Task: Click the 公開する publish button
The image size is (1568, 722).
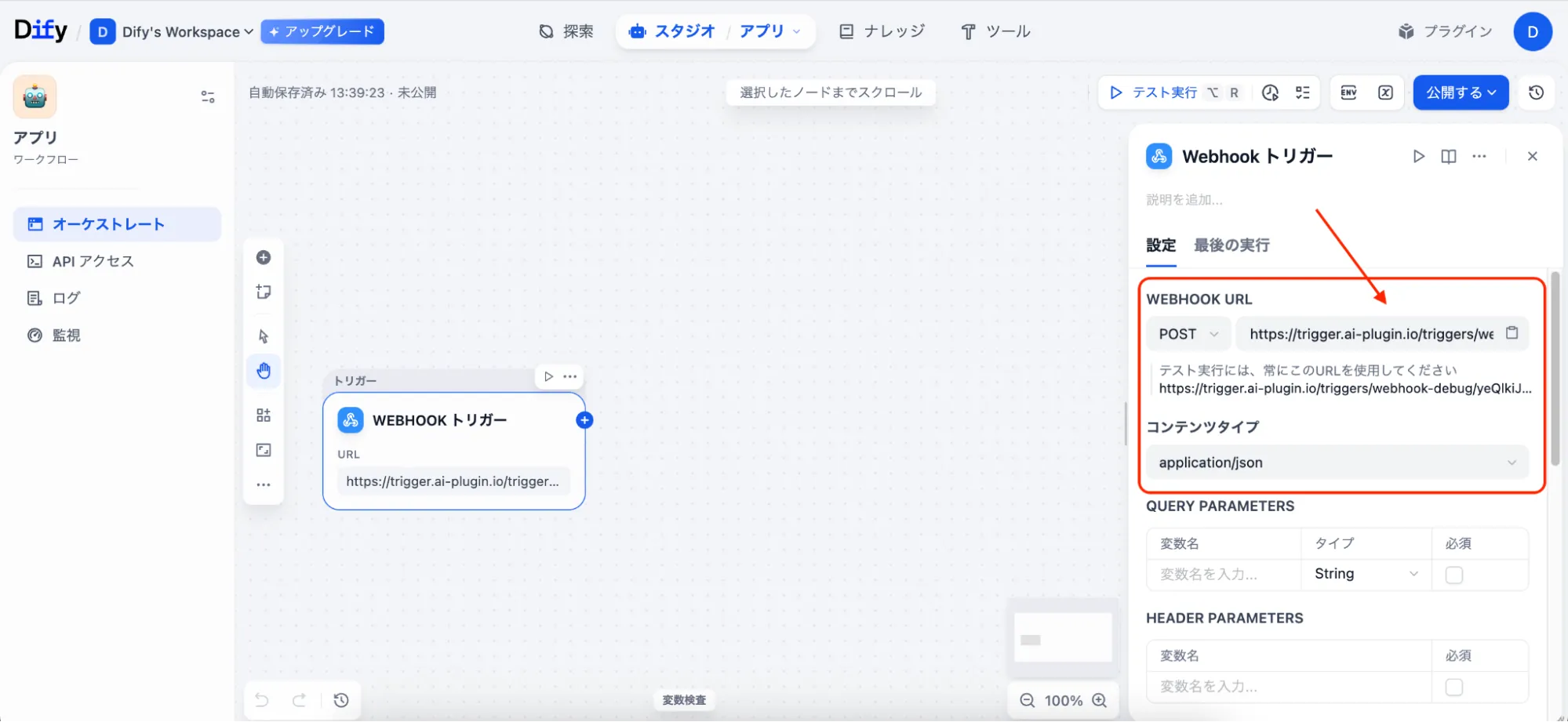Action: point(1460,93)
